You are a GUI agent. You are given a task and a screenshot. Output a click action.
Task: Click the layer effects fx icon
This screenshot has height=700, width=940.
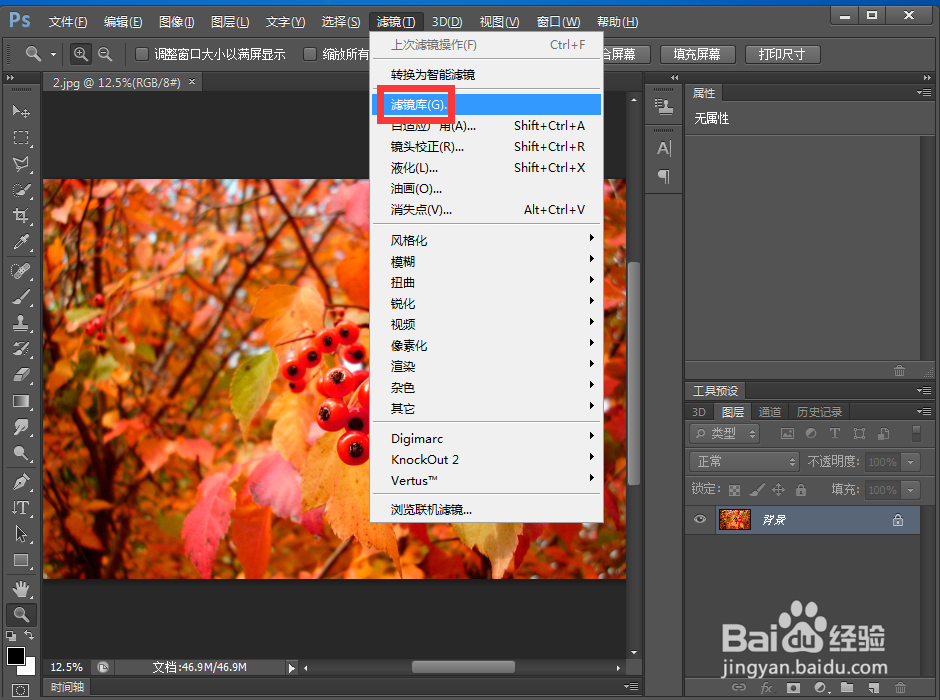click(766, 687)
